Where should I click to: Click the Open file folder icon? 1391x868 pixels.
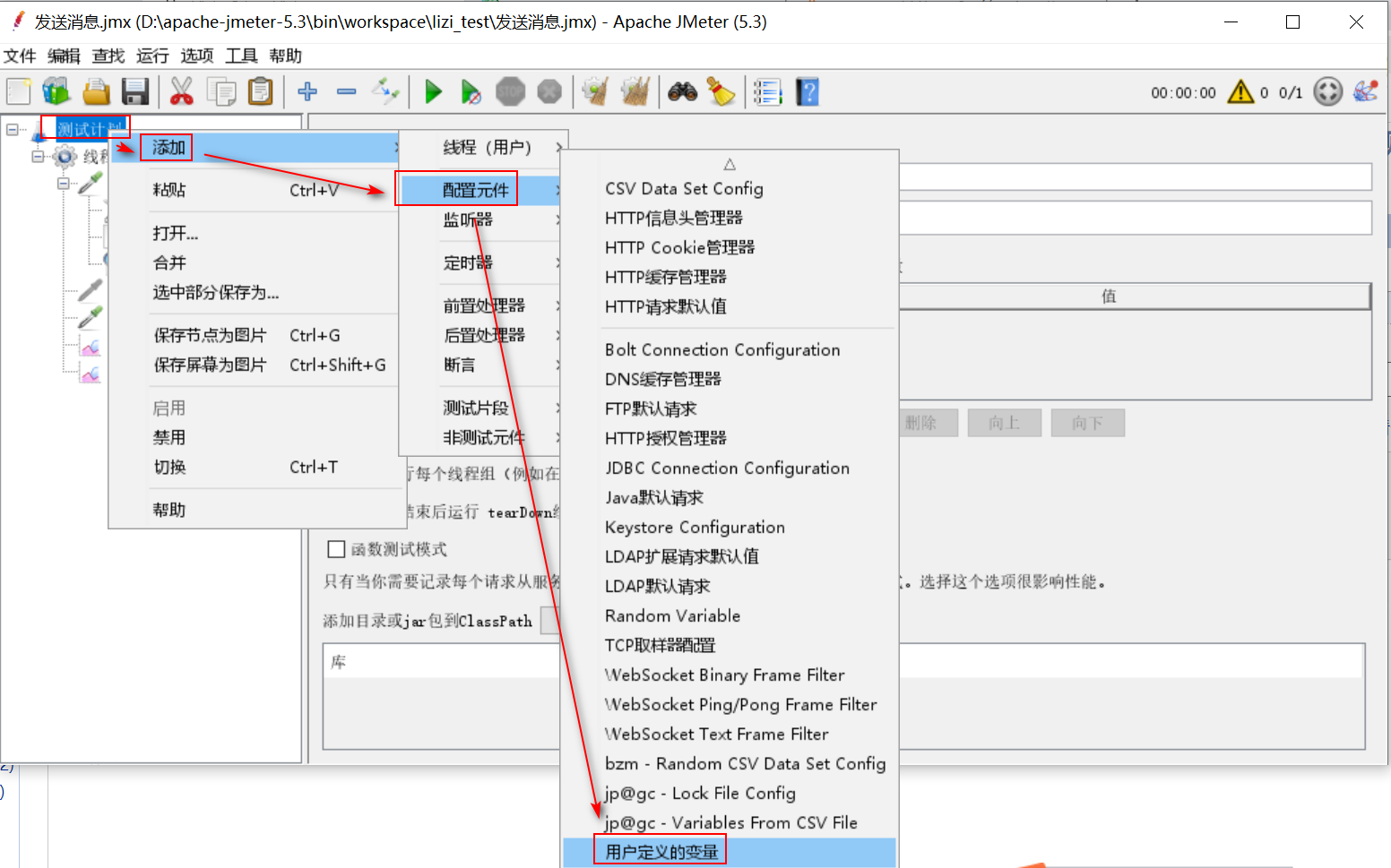click(96, 91)
